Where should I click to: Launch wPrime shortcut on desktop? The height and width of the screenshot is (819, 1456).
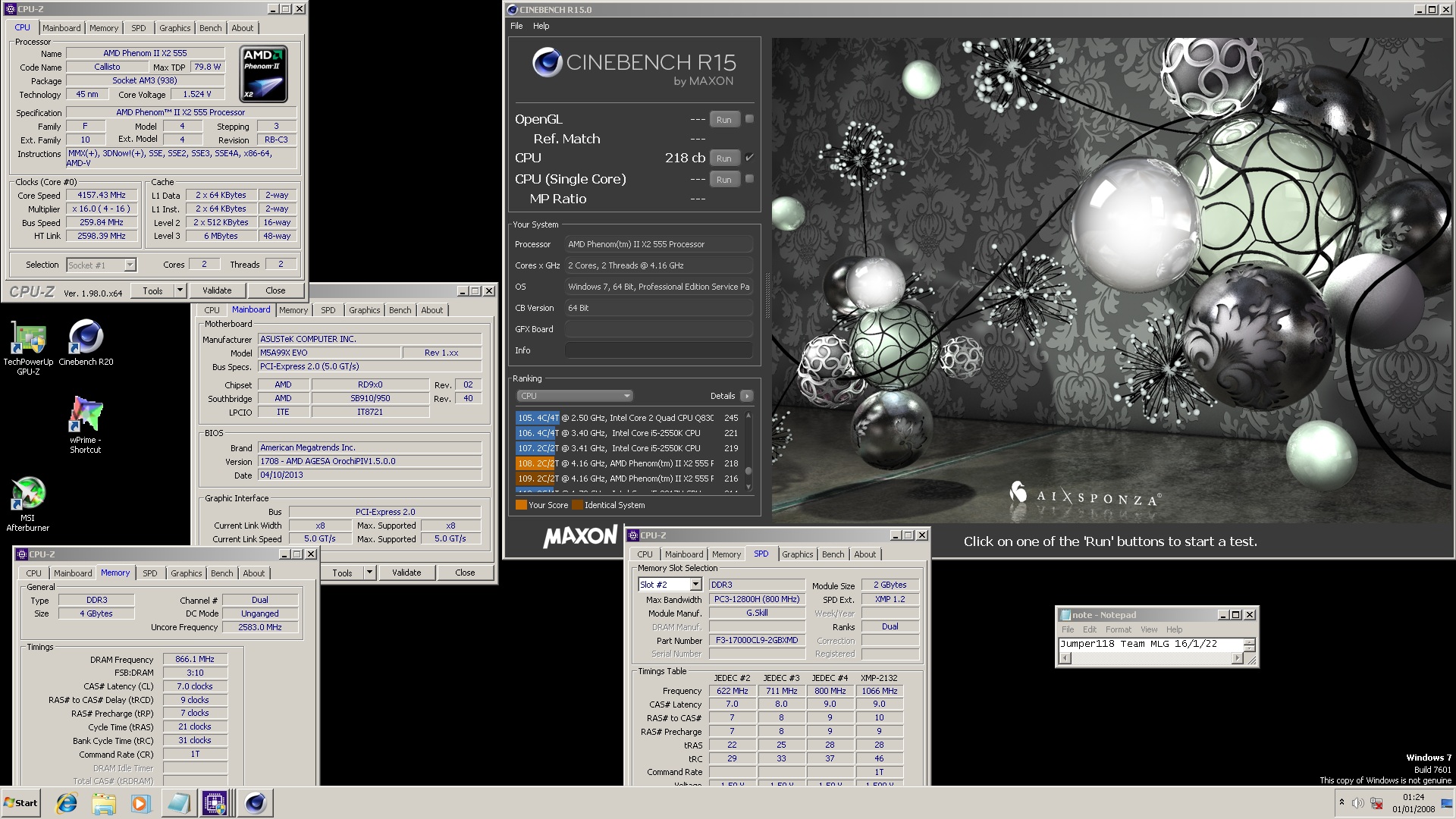[85, 425]
